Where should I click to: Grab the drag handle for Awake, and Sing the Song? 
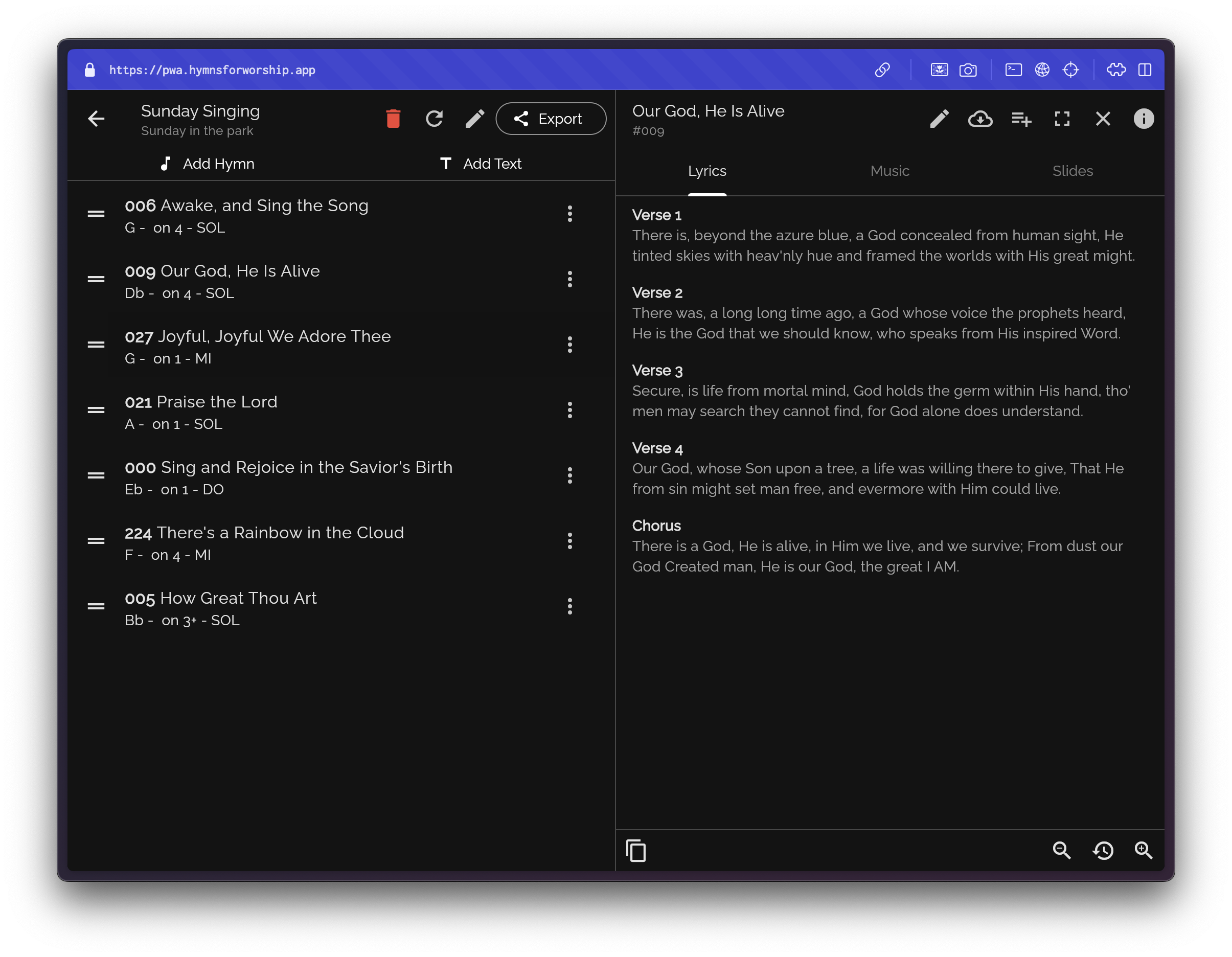(x=96, y=214)
